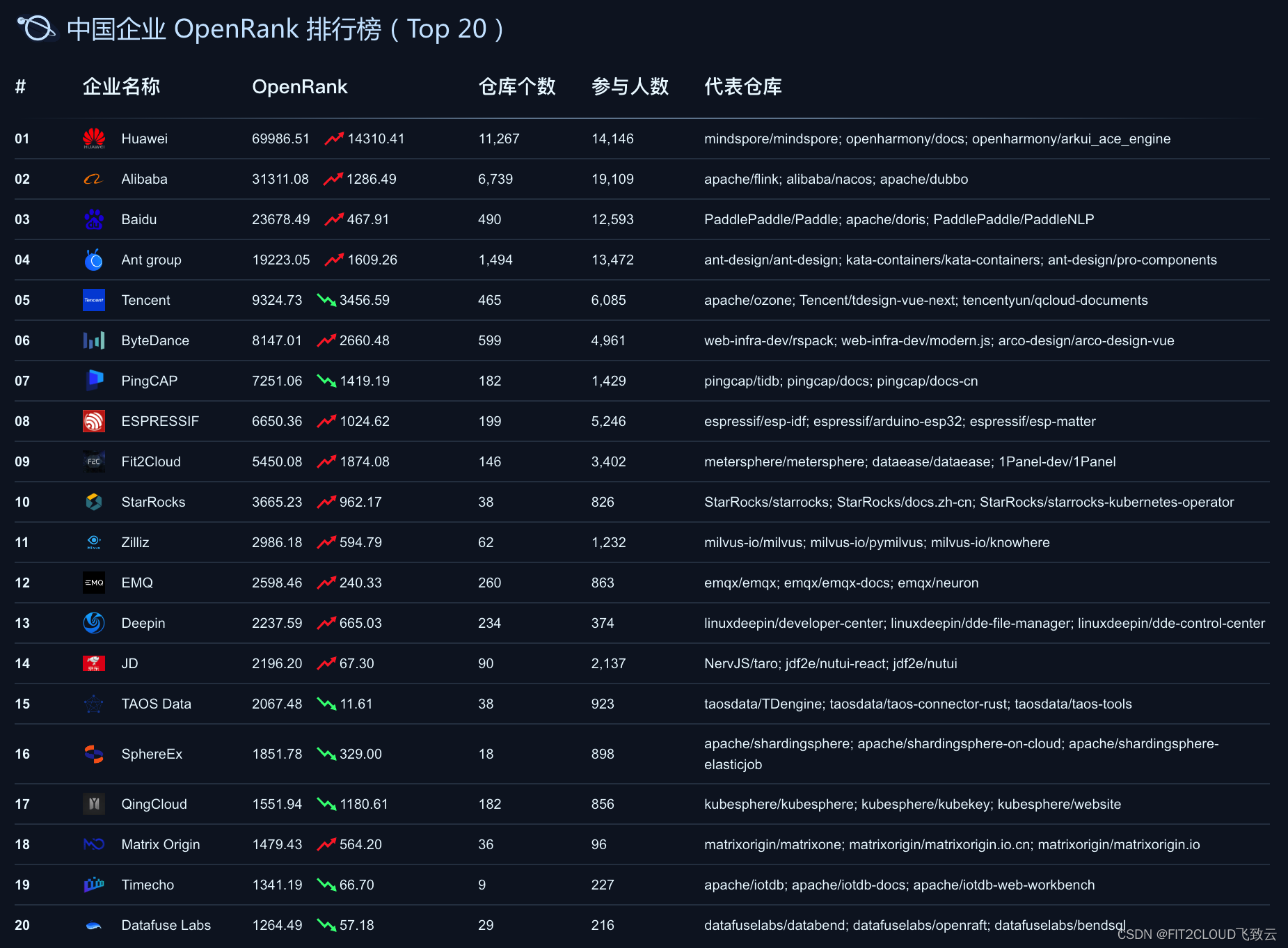Click the Datafuse Labs logo
The image size is (1288, 948).
point(94,925)
